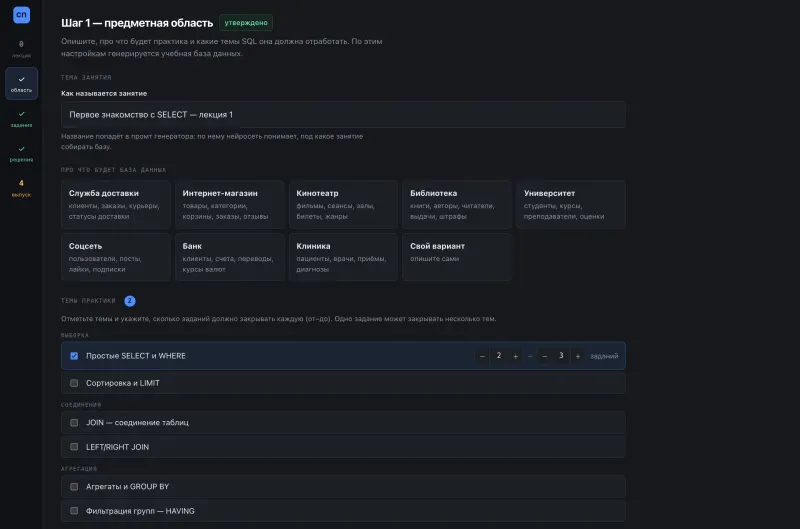Open the 'задания' step in sidebar
The height and width of the screenshot is (529, 800).
(21, 119)
